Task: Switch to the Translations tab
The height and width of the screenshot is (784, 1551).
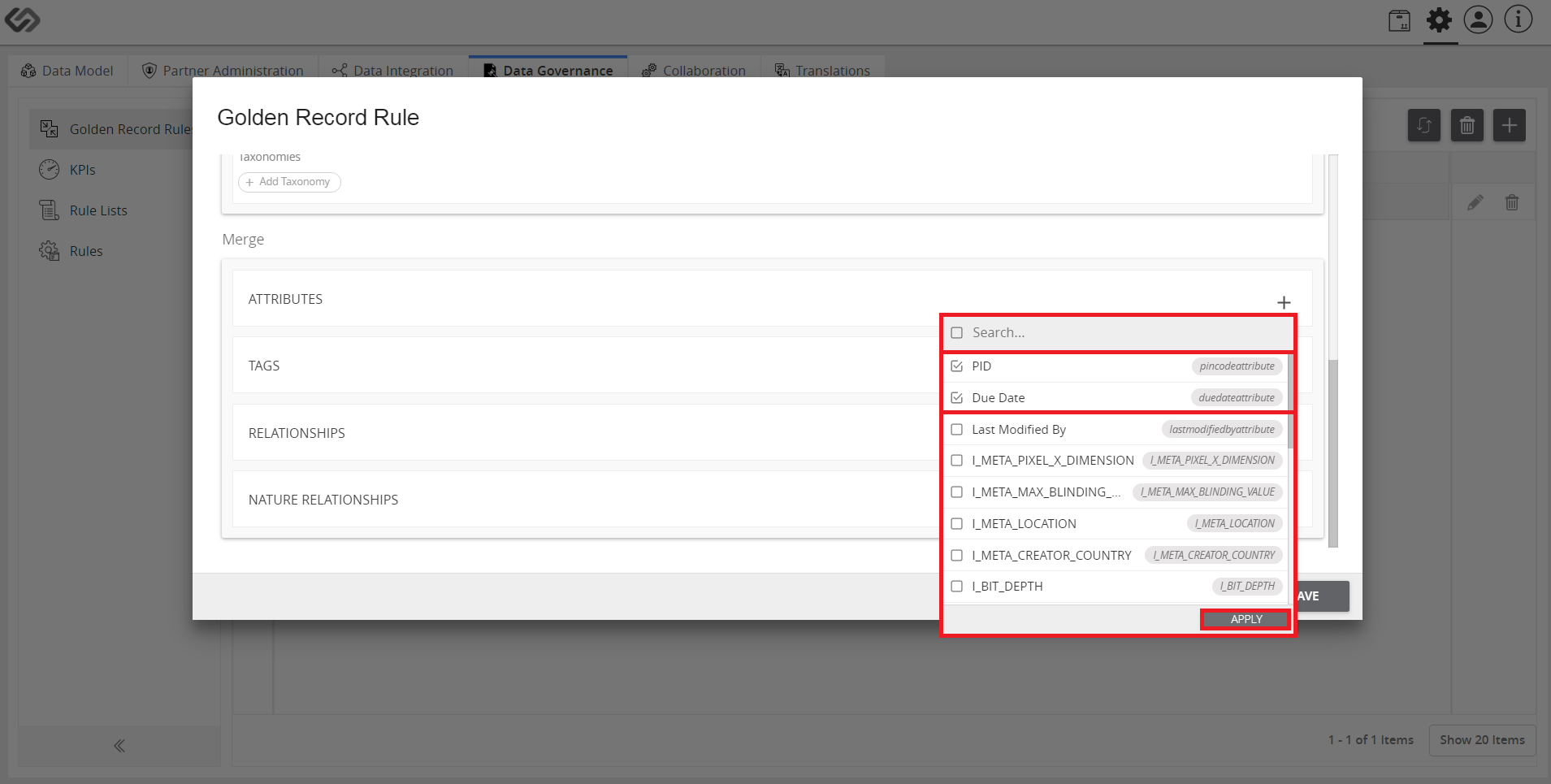Action: [822, 71]
